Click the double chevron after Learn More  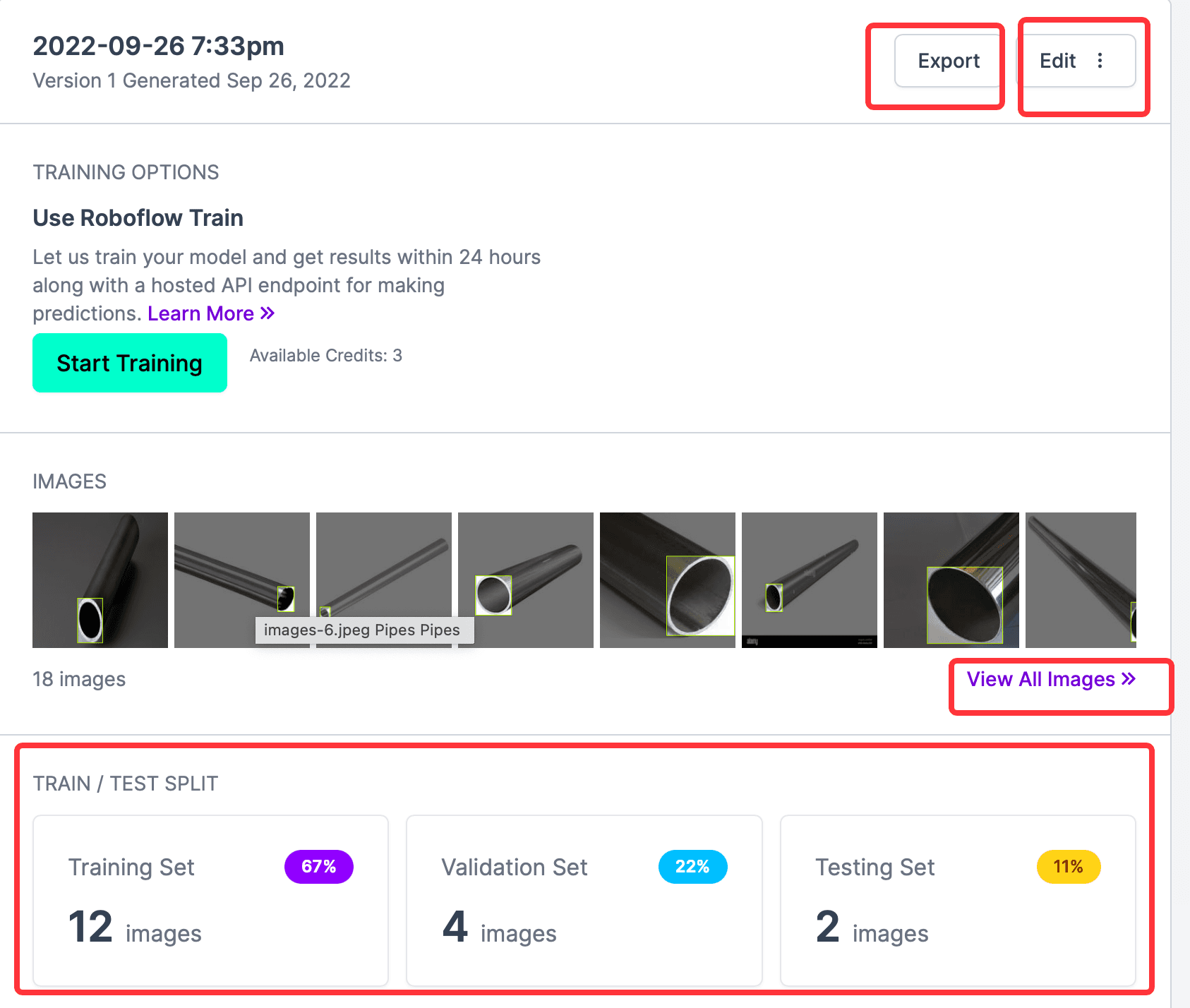tap(267, 313)
